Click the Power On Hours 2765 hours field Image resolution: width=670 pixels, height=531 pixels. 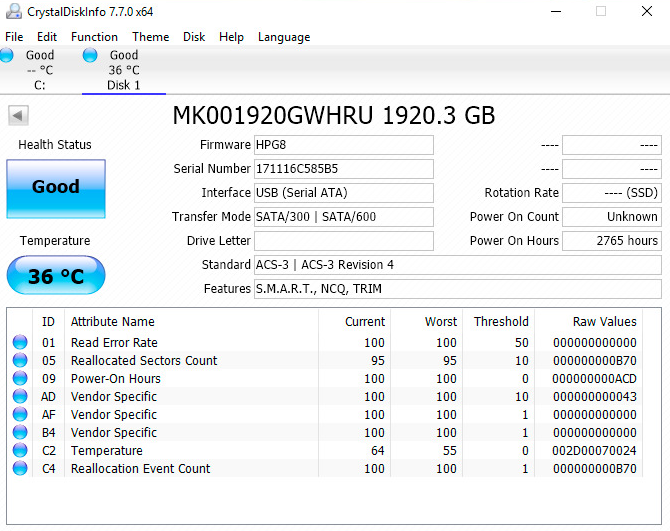pyautogui.click(x=612, y=241)
